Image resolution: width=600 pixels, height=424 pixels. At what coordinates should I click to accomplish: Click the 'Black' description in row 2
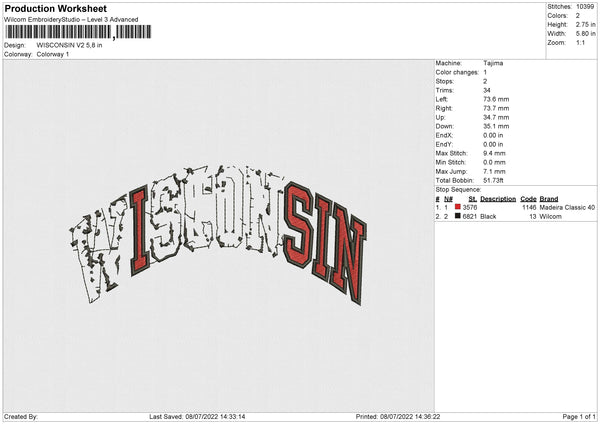pyautogui.click(x=488, y=216)
